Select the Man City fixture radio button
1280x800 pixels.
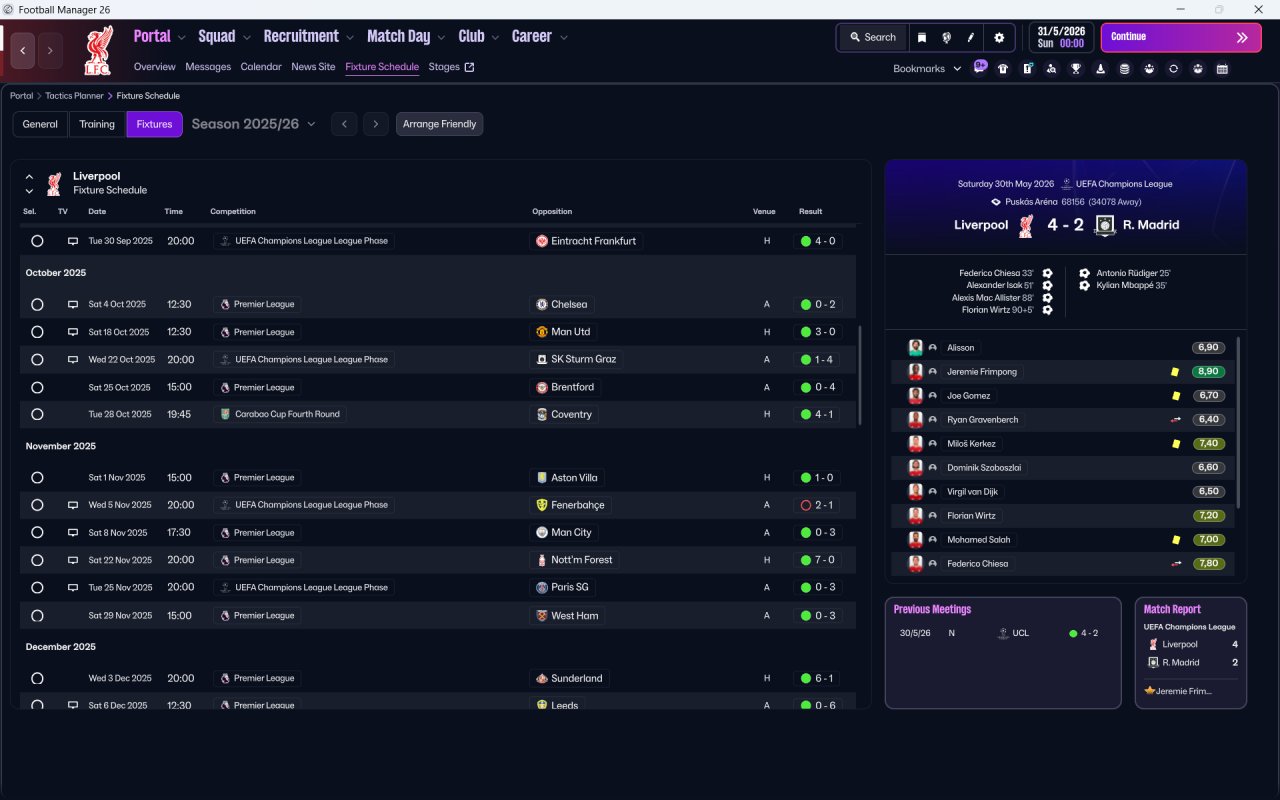tap(37, 533)
